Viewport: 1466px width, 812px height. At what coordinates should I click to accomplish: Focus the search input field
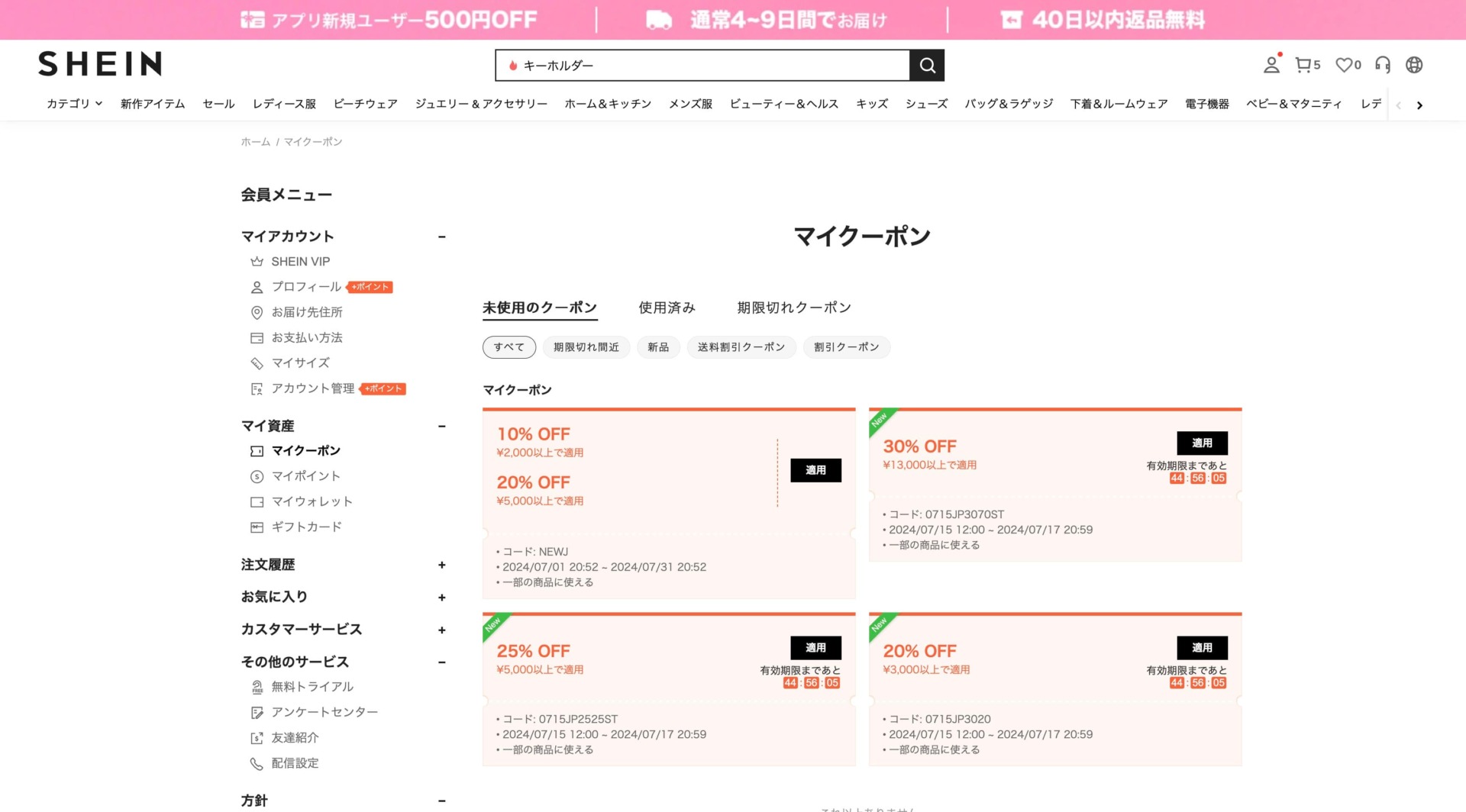point(702,66)
